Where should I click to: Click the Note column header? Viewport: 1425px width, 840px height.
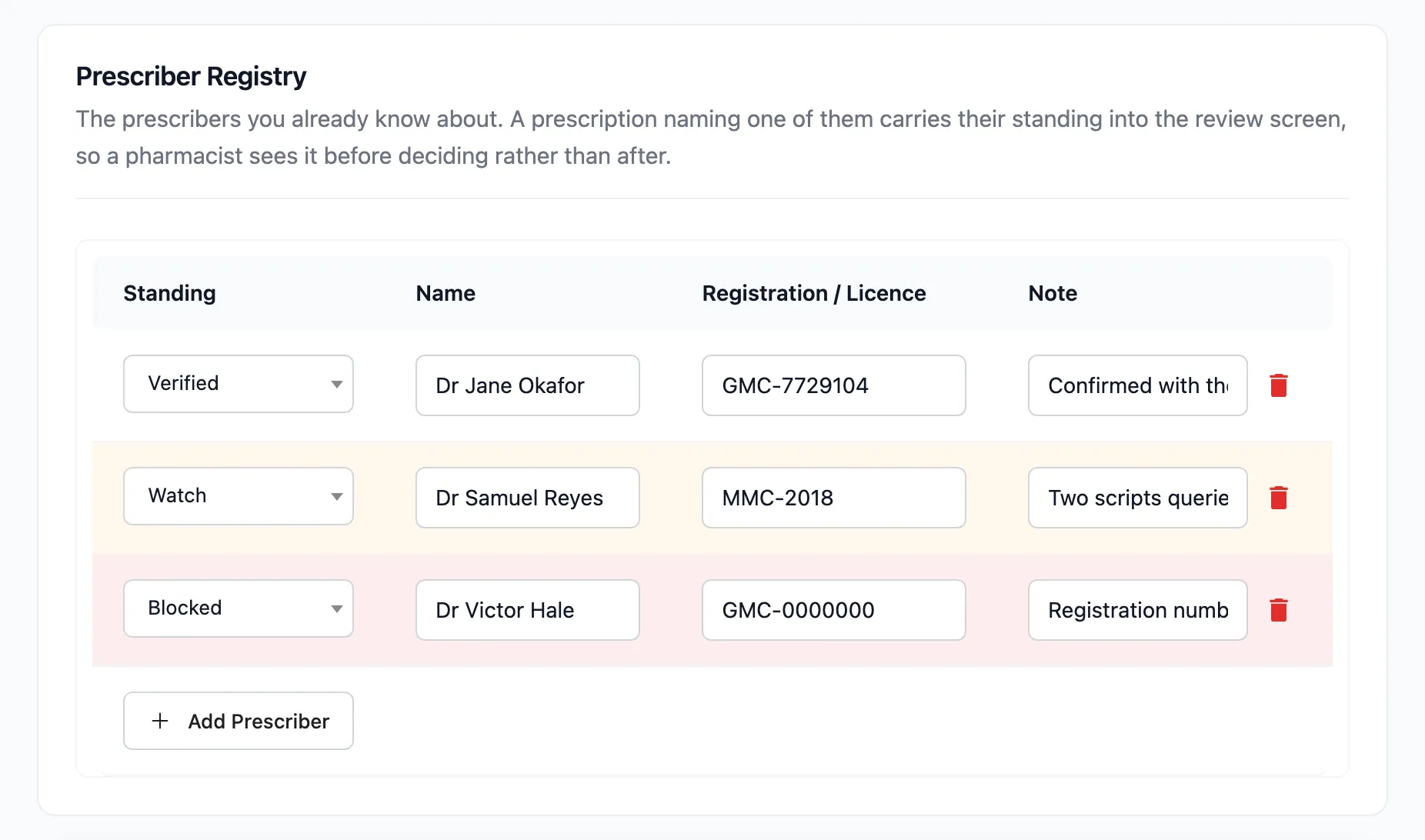(1053, 293)
